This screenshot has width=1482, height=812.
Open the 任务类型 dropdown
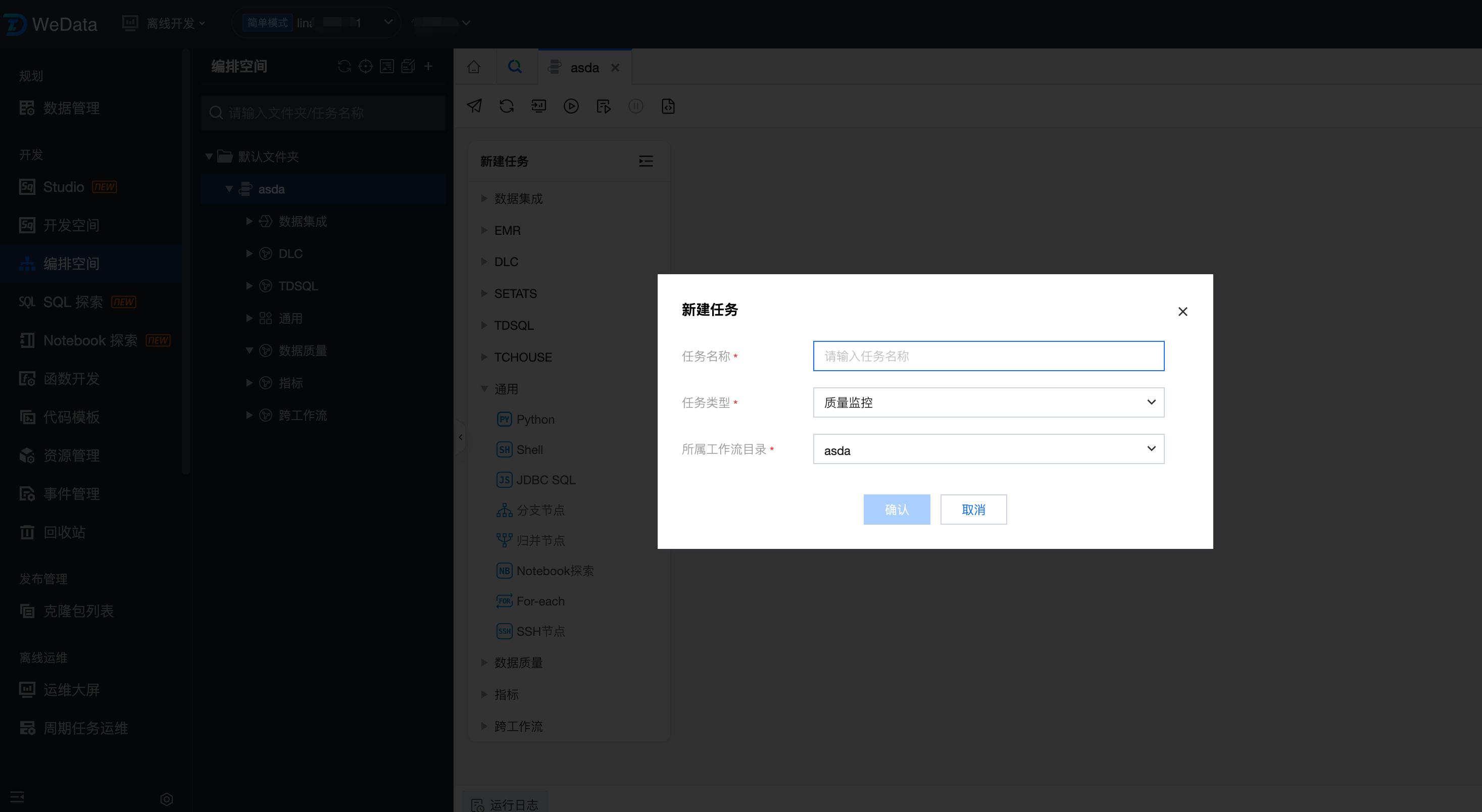[x=988, y=402]
